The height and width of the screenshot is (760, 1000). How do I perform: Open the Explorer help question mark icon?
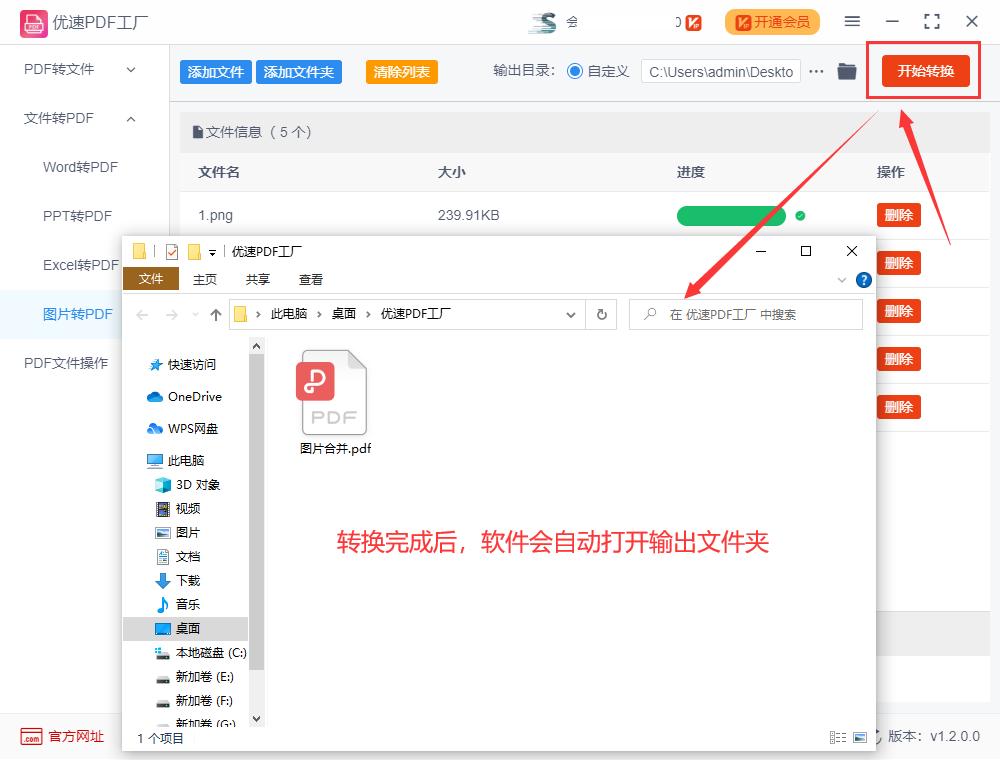(x=863, y=280)
